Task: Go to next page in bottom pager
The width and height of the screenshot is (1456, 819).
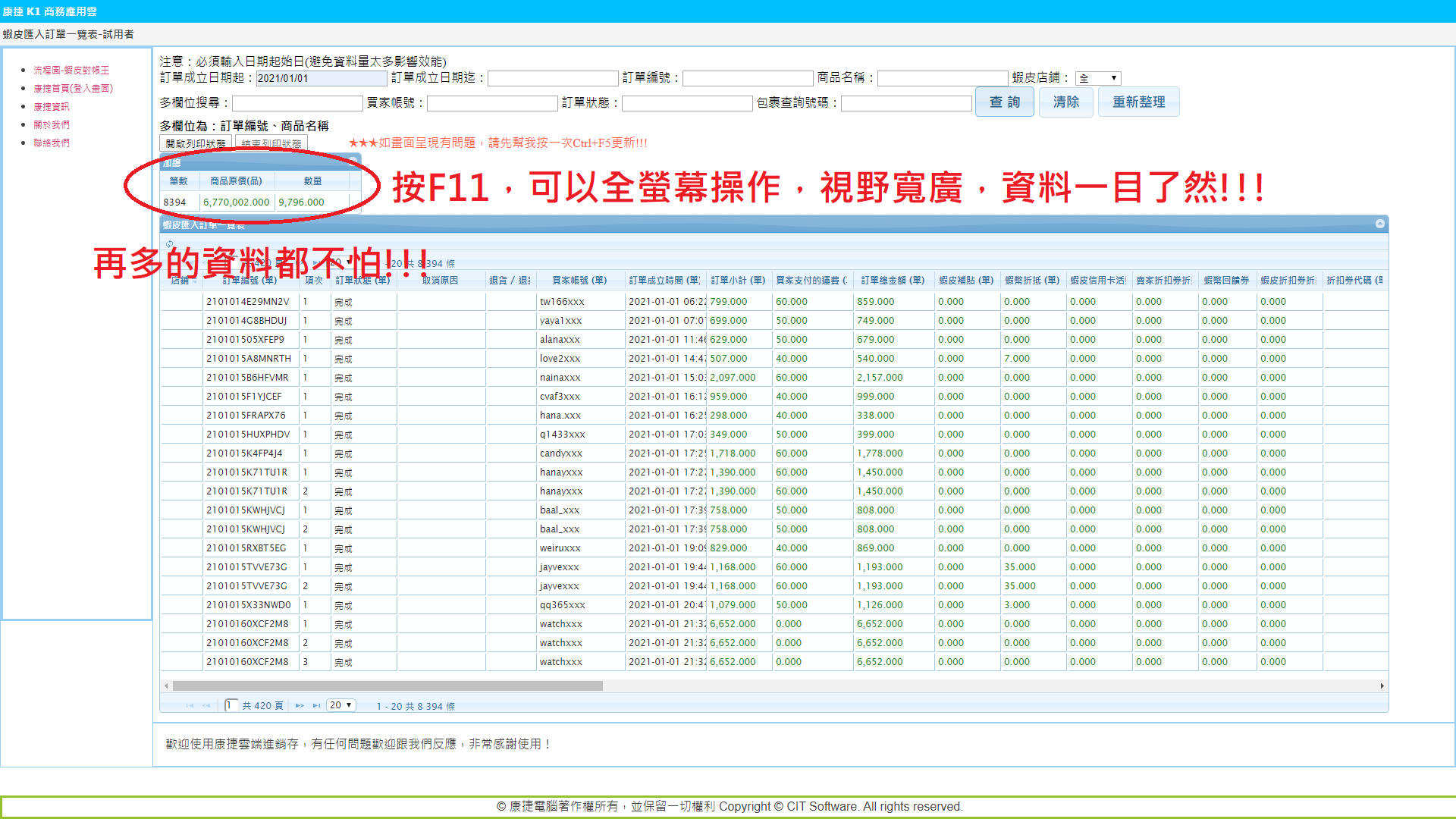Action: point(300,706)
